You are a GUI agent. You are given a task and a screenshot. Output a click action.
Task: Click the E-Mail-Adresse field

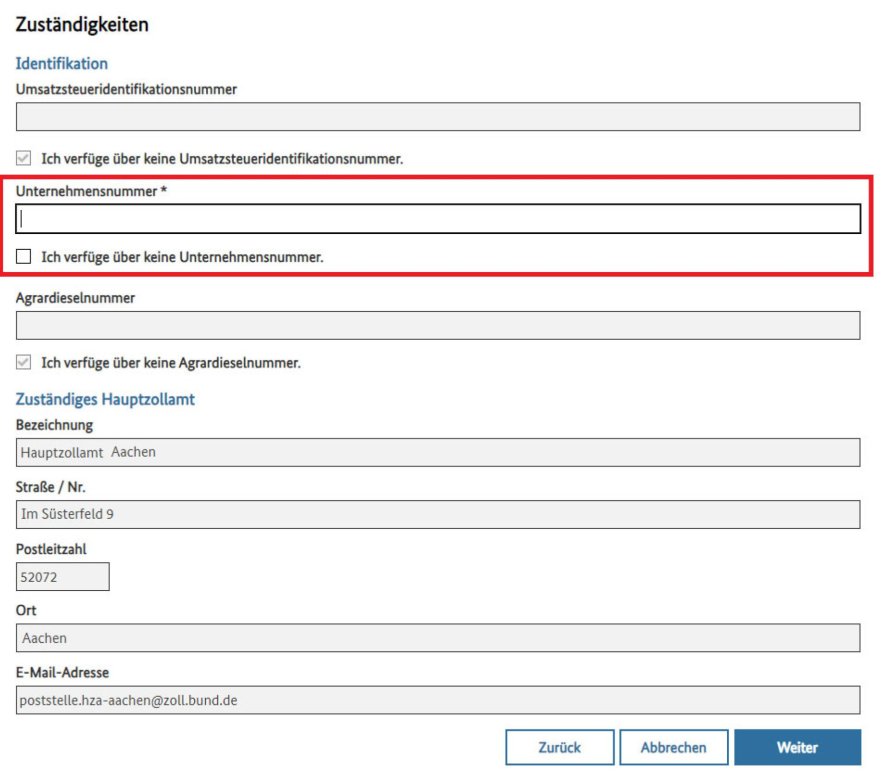point(438,700)
